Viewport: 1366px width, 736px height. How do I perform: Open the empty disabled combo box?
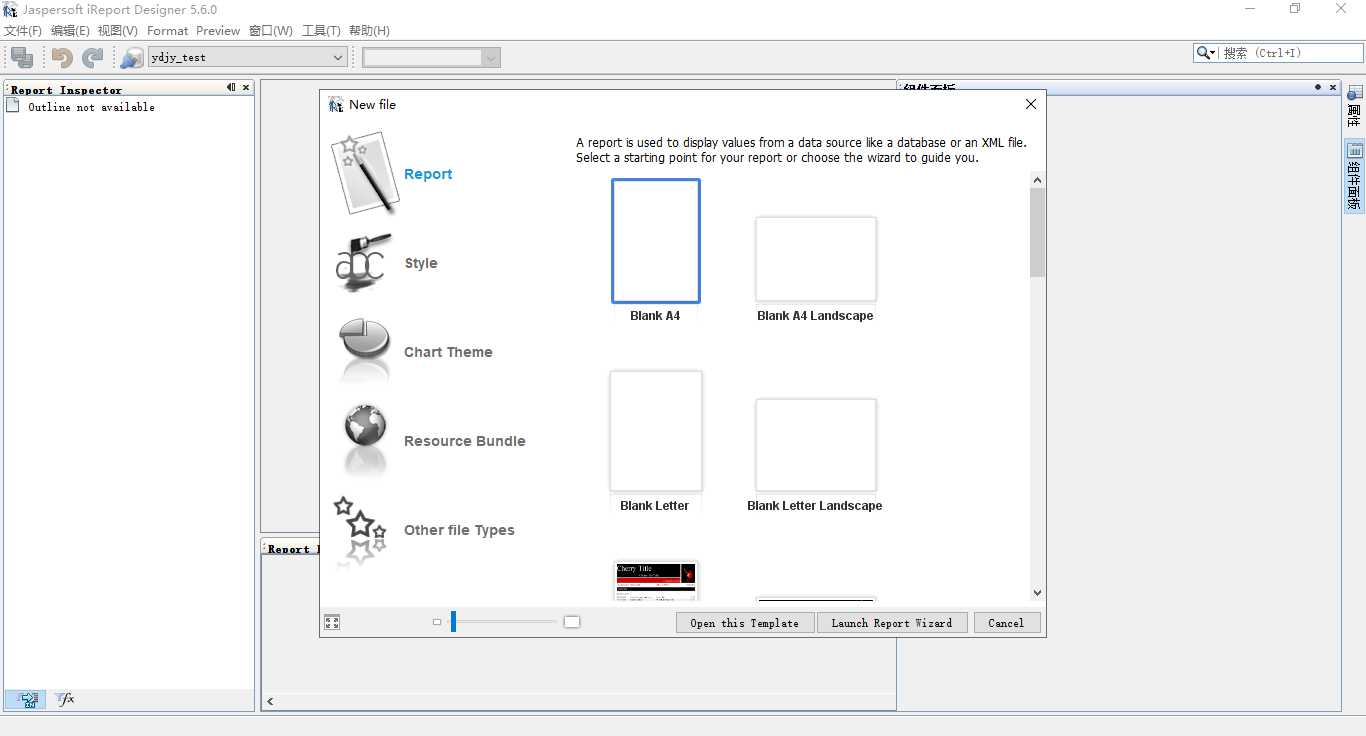pyautogui.click(x=431, y=58)
